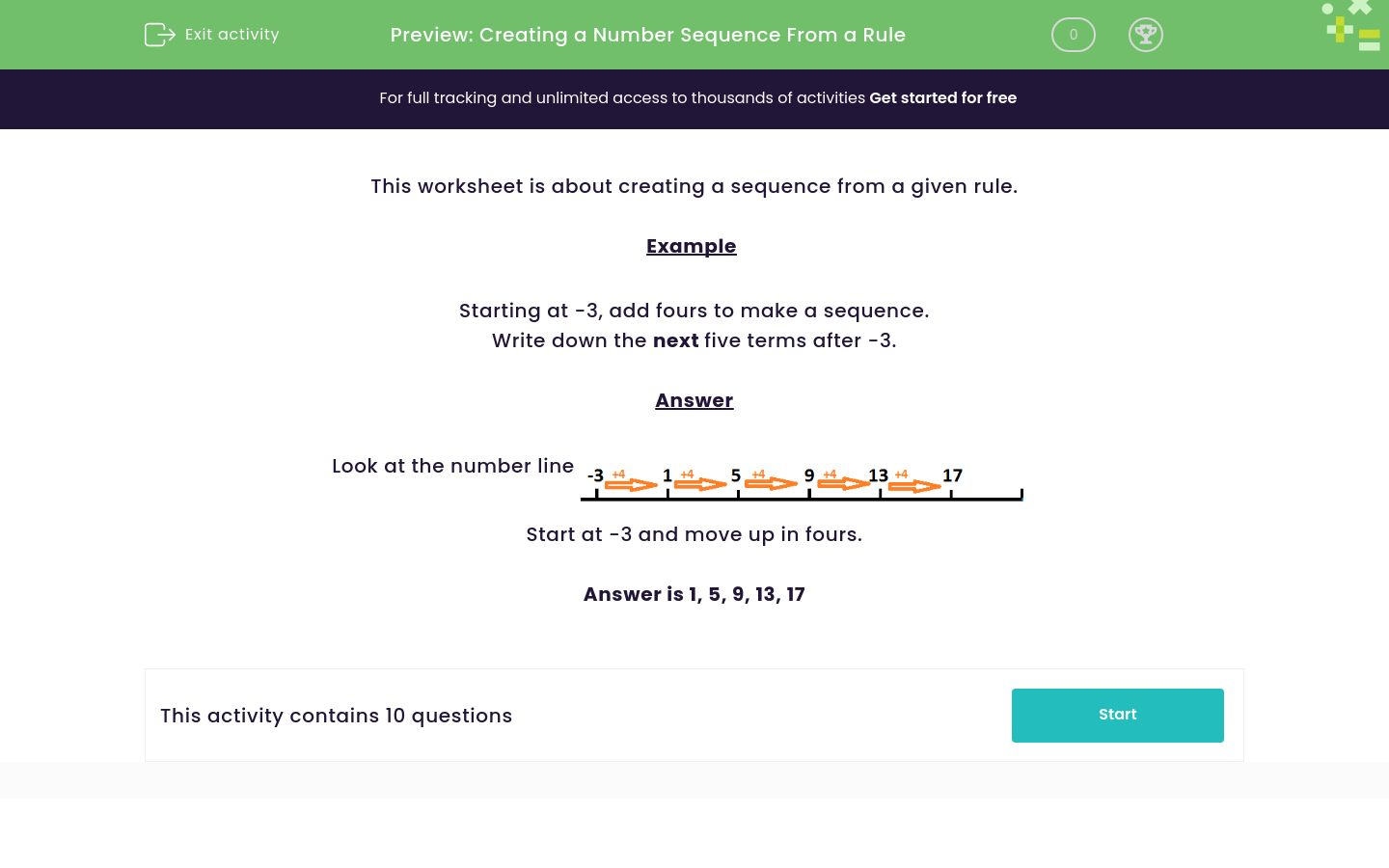Select the first +4 arrow after -3

point(631,483)
